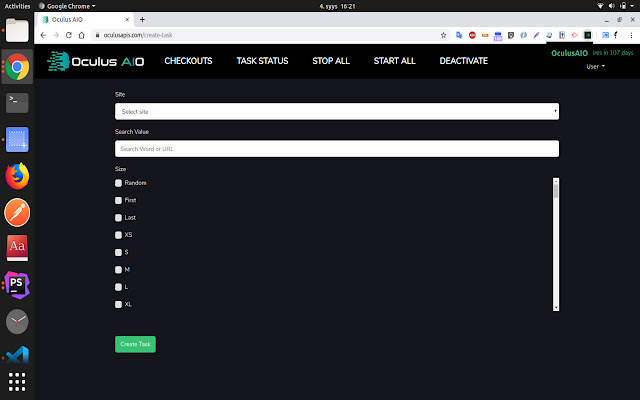Click the Create Task button

[x=135, y=344]
